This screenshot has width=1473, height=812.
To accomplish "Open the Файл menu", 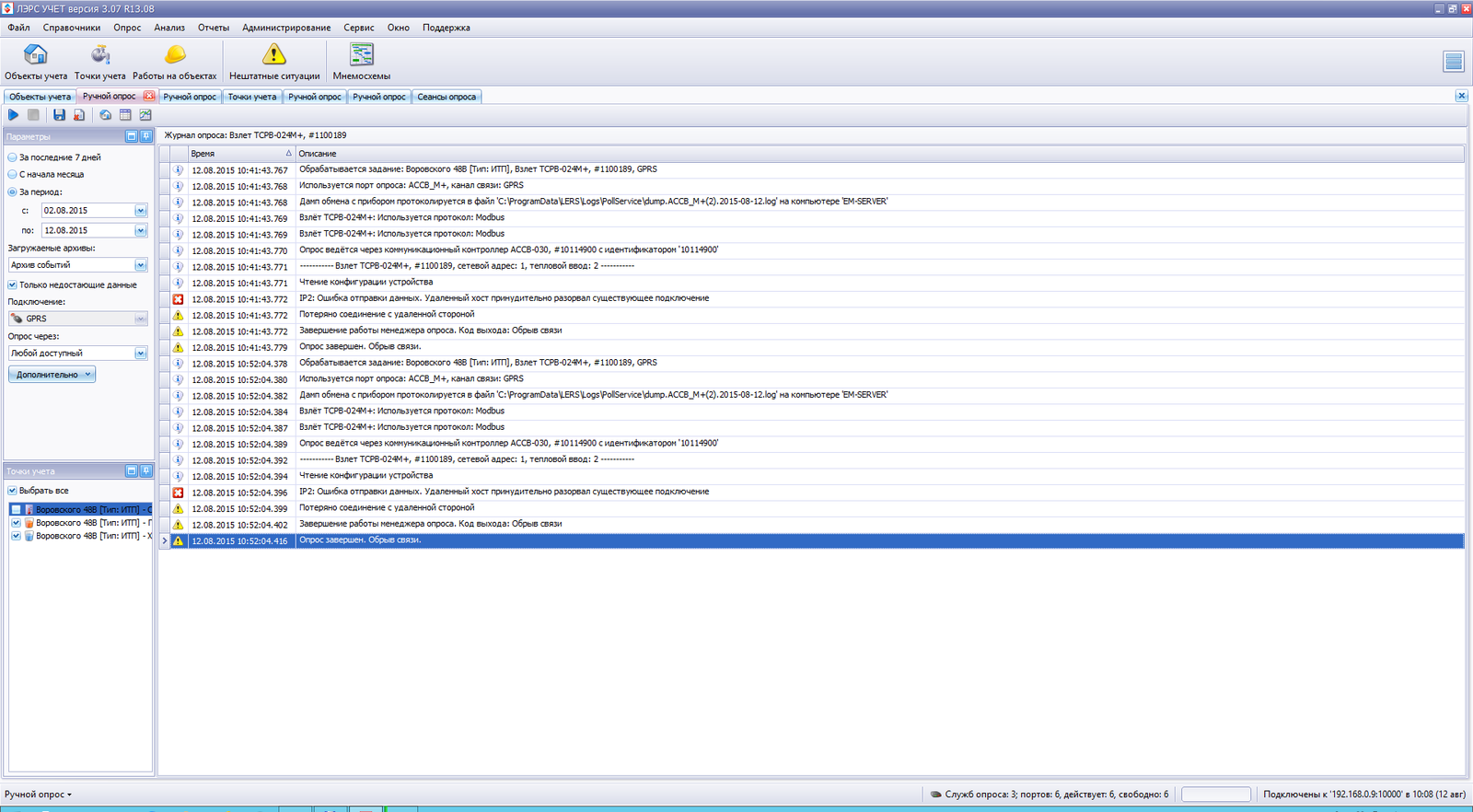I will [19, 28].
